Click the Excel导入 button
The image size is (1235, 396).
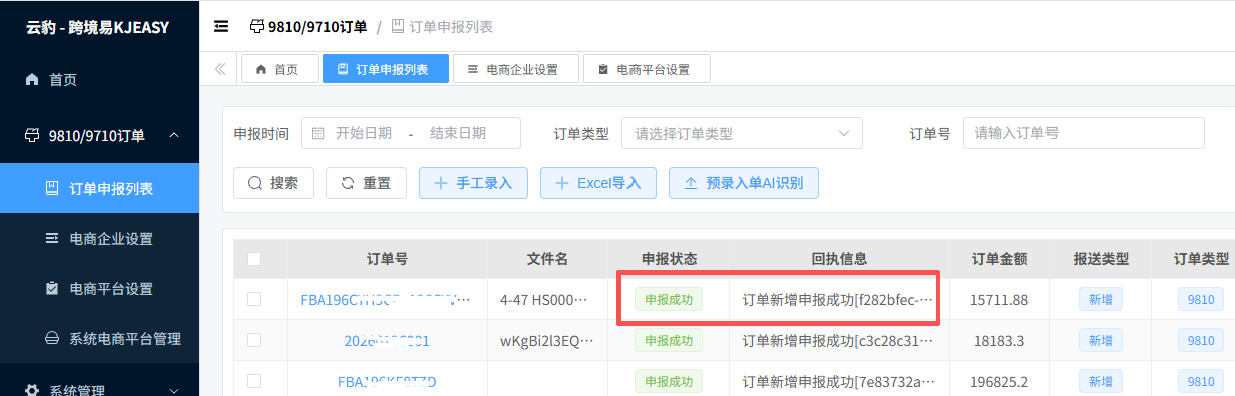(x=598, y=183)
